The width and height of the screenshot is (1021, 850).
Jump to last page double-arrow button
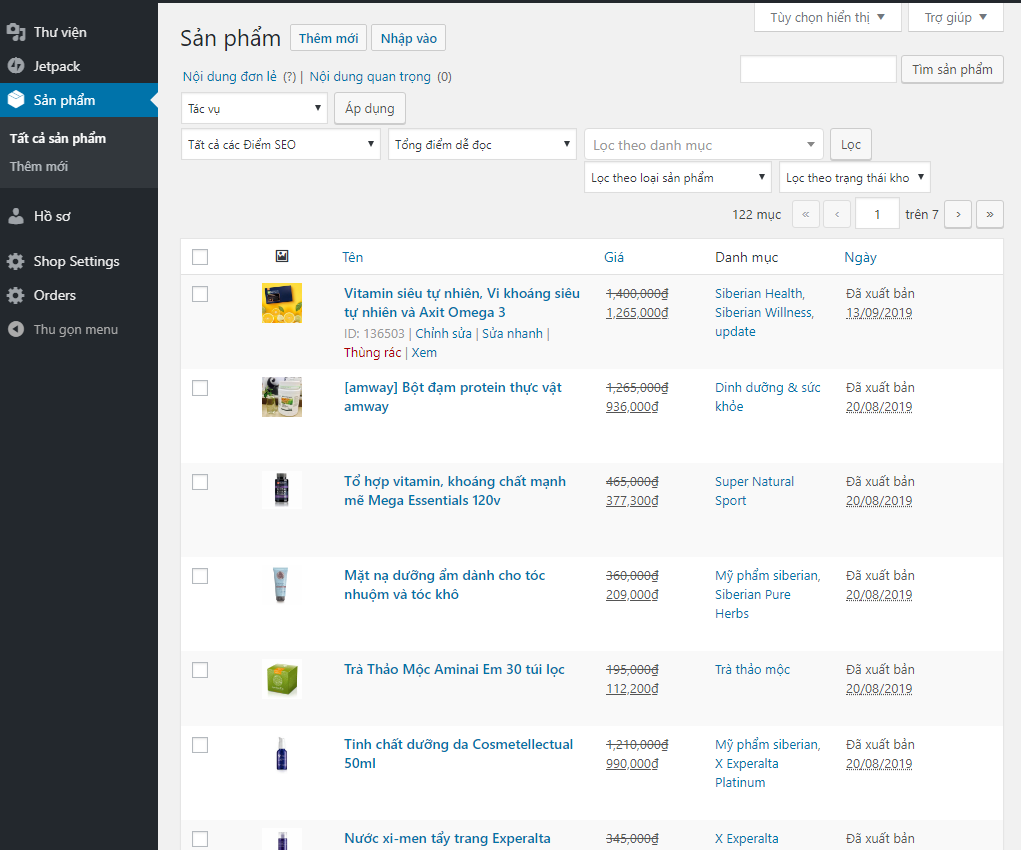[x=990, y=214]
